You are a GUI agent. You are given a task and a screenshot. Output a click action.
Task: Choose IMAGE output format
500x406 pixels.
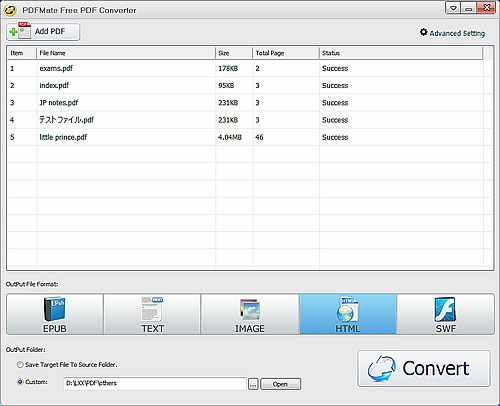pyautogui.click(x=250, y=314)
